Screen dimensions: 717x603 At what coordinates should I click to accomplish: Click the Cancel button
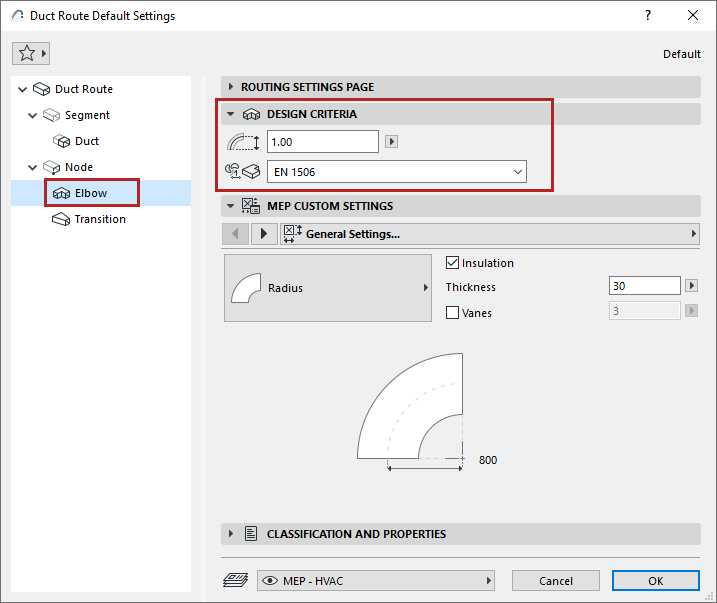click(x=556, y=581)
